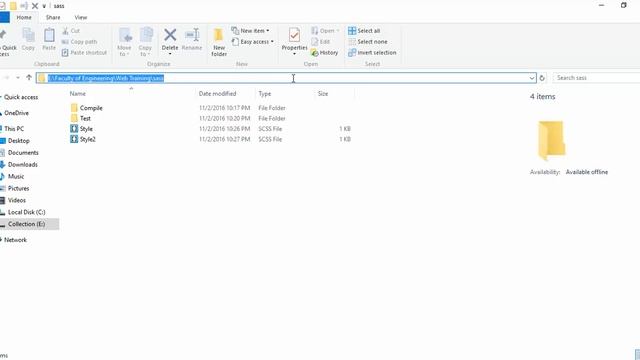The height and width of the screenshot is (360, 640).
Task: Expand the Open dropdown
Action: click(x=325, y=31)
